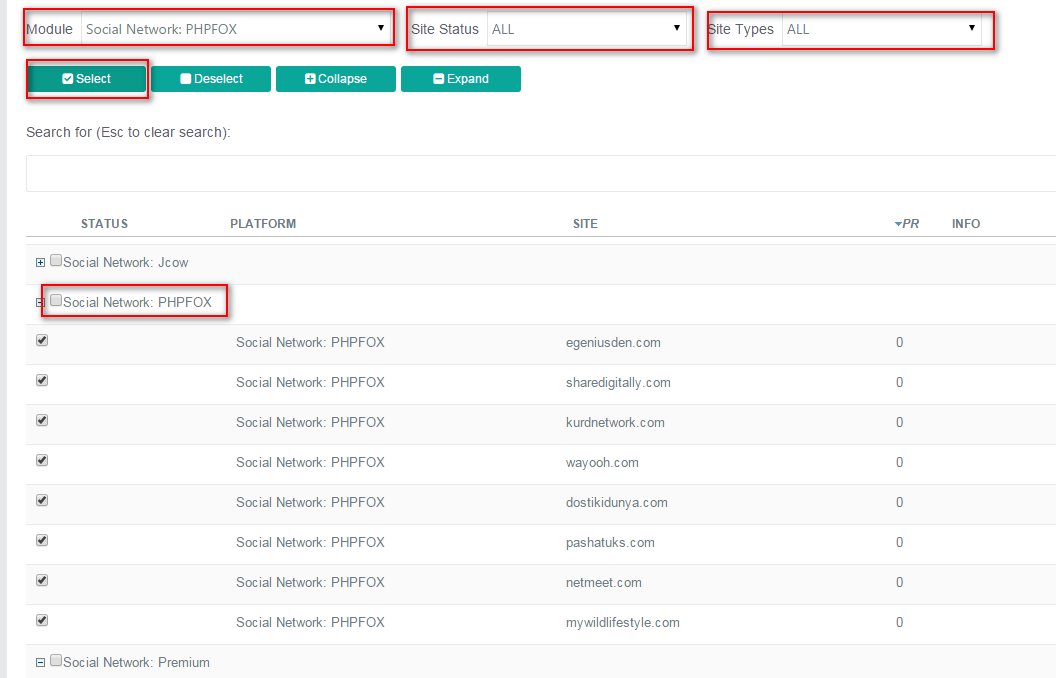Screen dimensions: 1056x678
Task: Collapse the Social Network: Premium group
Action: [40, 663]
